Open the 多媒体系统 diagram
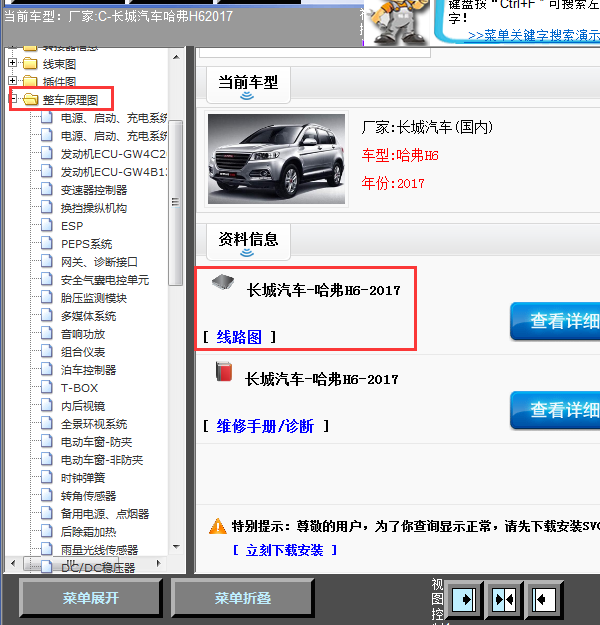 [89, 316]
